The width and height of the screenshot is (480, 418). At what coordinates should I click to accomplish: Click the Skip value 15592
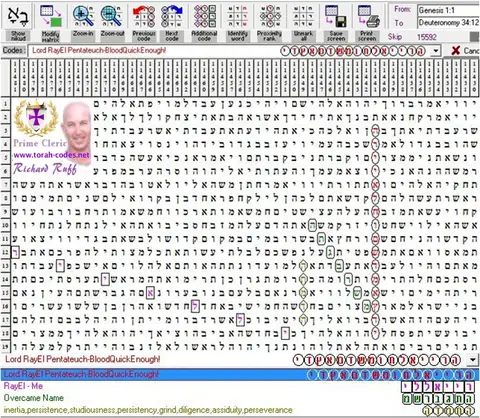coord(427,37)
